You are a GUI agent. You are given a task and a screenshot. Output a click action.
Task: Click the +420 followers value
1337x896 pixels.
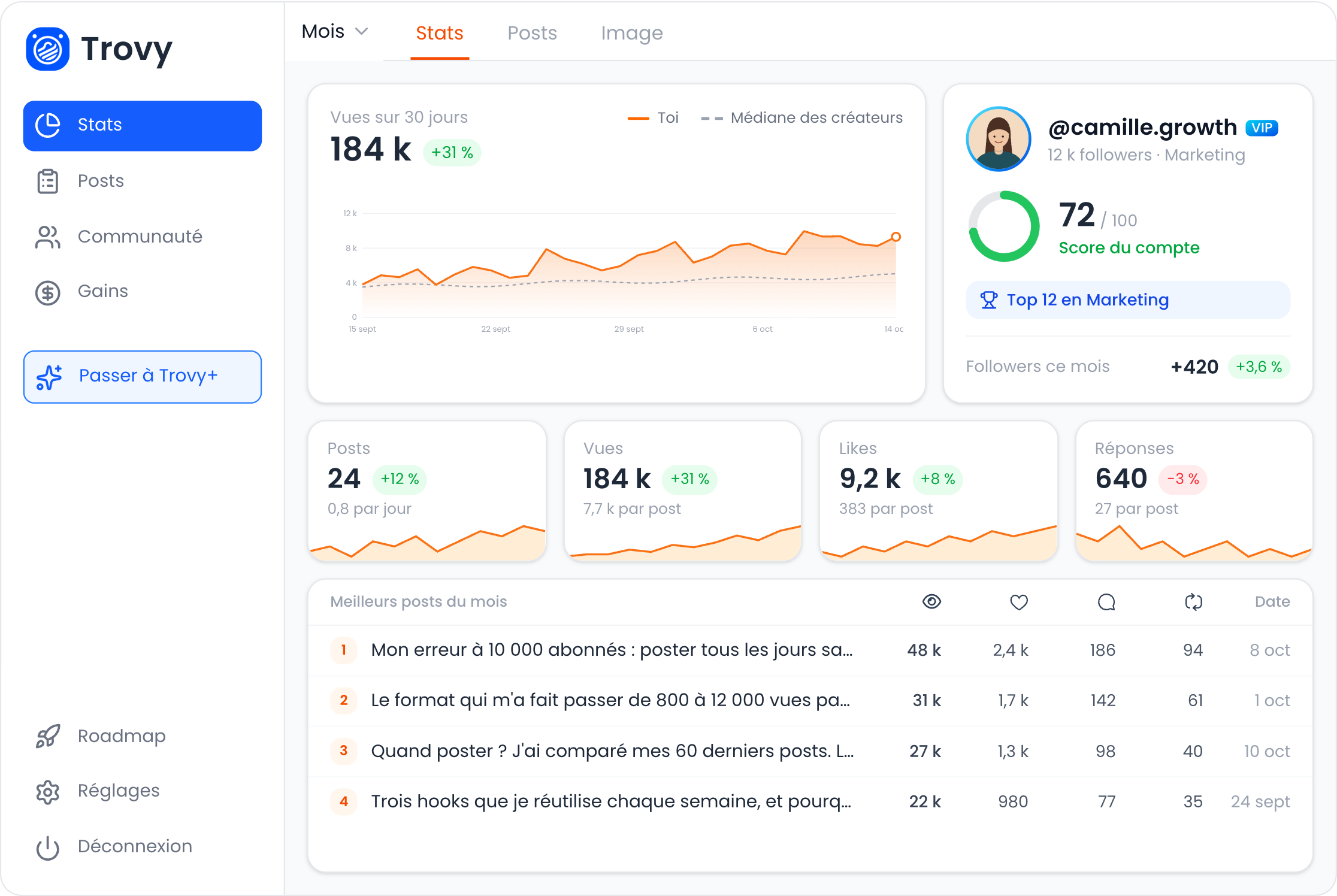click(x=1194, y=367)
